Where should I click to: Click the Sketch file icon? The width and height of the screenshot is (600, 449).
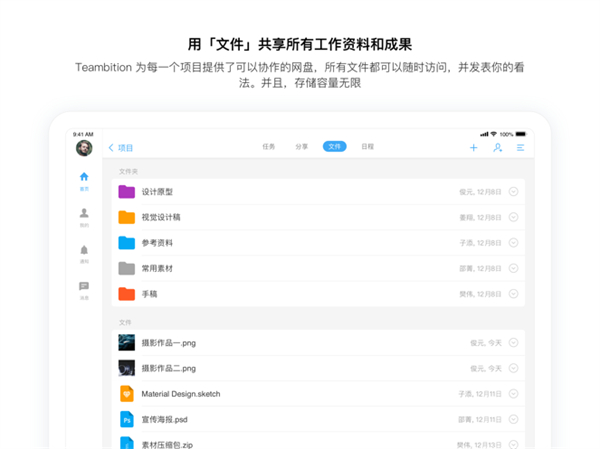point(127,393)
